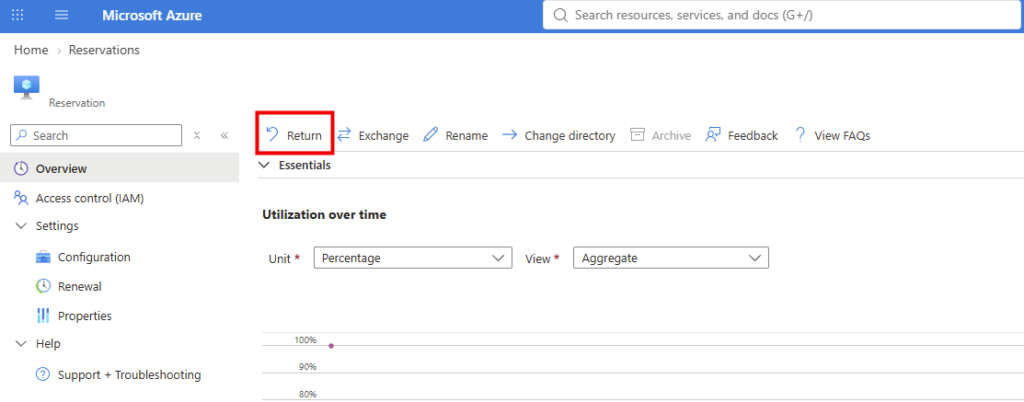Go to Home breadcrumb
The image size is (1024, 402).
31,50
